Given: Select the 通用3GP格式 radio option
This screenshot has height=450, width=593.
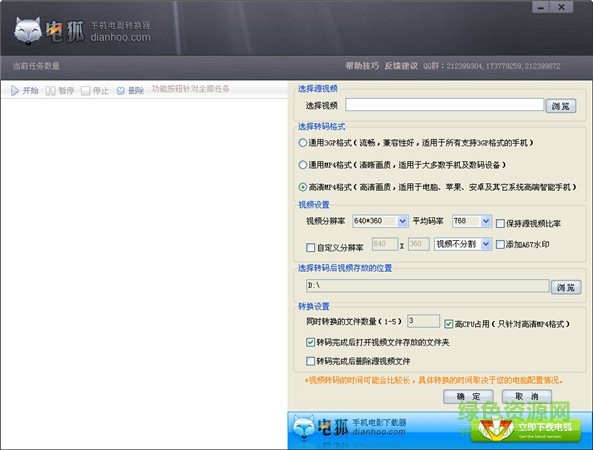Looking at the screenshot, I should click(303, 143).
